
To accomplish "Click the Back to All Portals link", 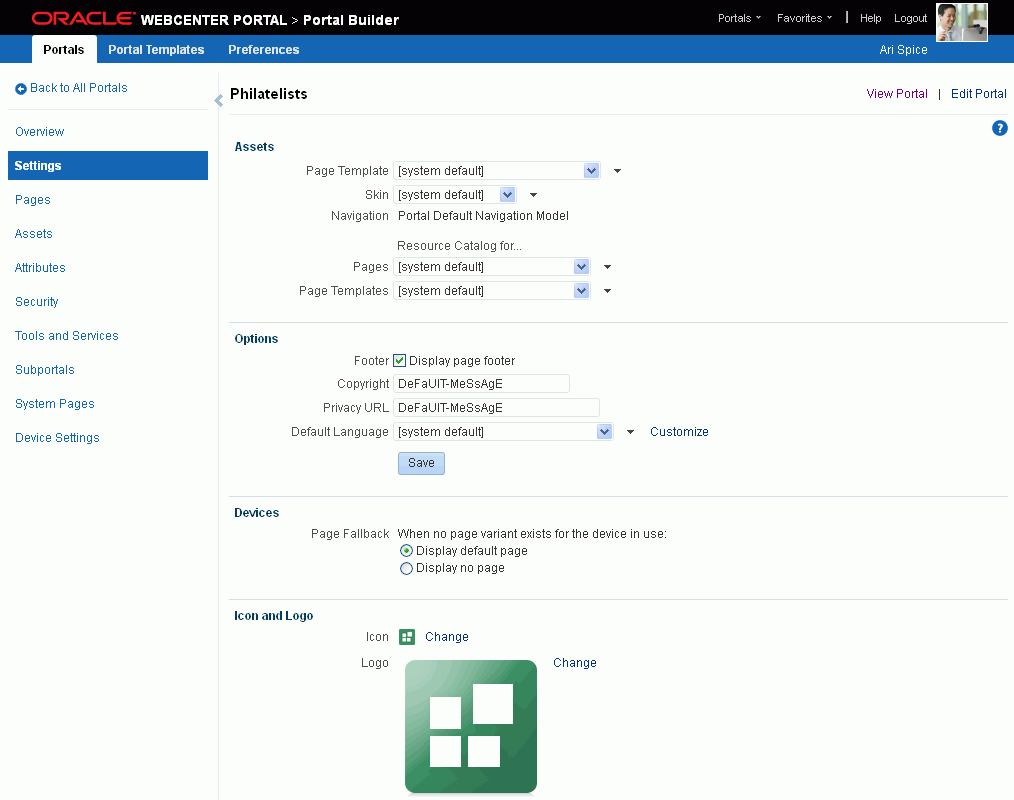I will [79, 88].
